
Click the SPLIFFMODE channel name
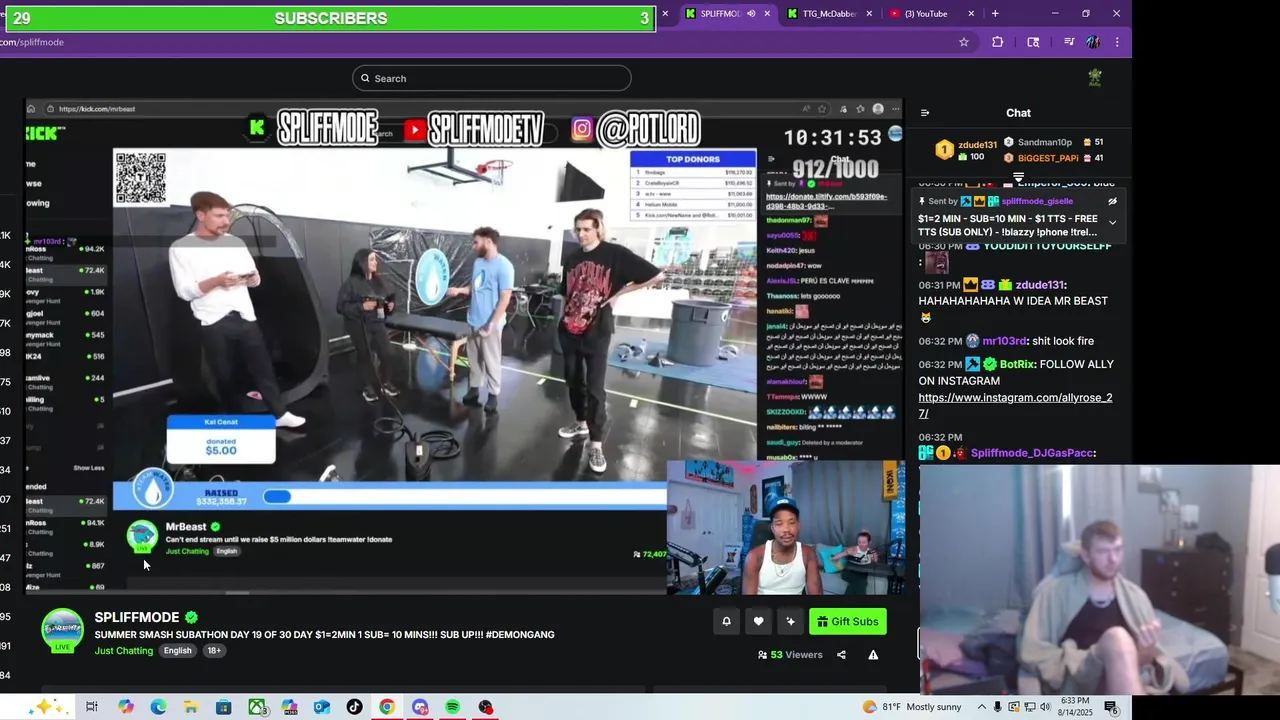137,617
